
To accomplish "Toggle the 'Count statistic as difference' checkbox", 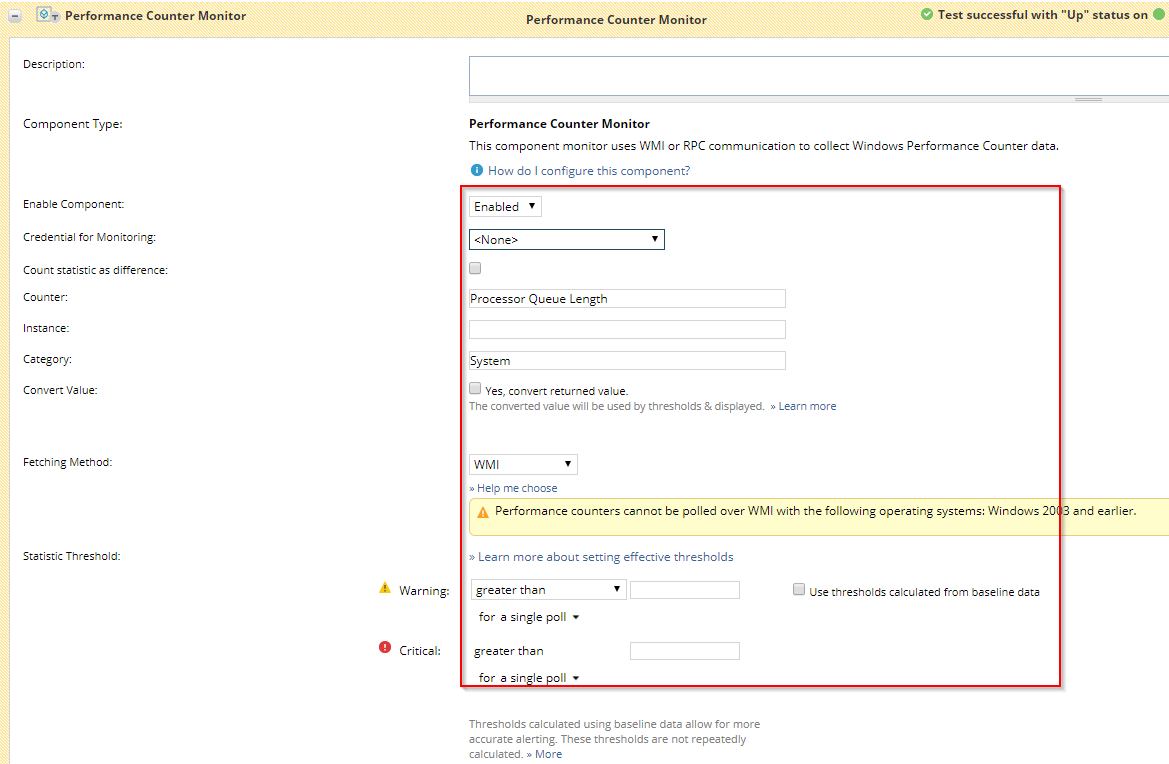I will pyautogui.click(x=475, y=268).
